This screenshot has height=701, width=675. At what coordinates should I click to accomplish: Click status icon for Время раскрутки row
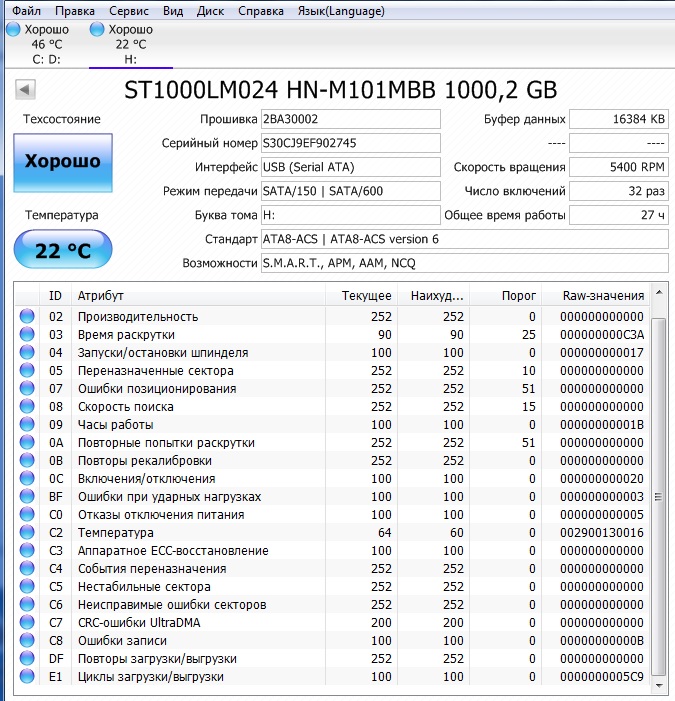point(27,334)
